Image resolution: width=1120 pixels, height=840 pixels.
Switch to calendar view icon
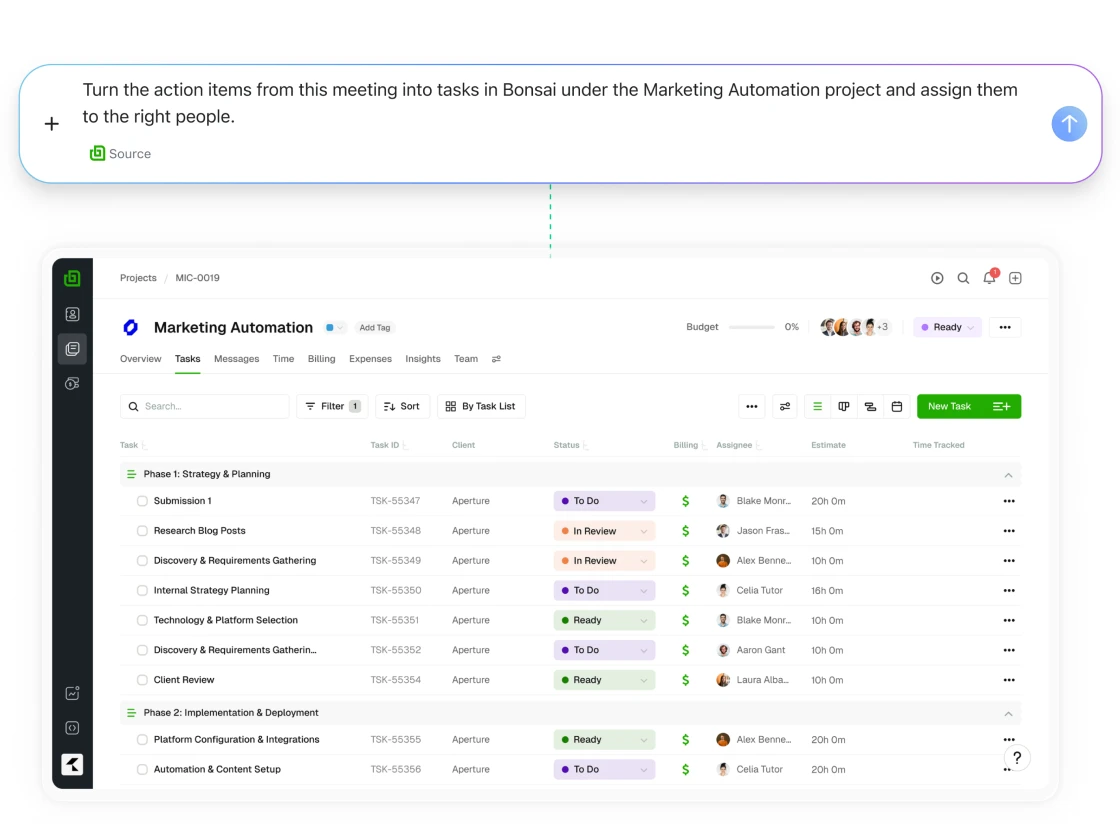click(896, 406)
